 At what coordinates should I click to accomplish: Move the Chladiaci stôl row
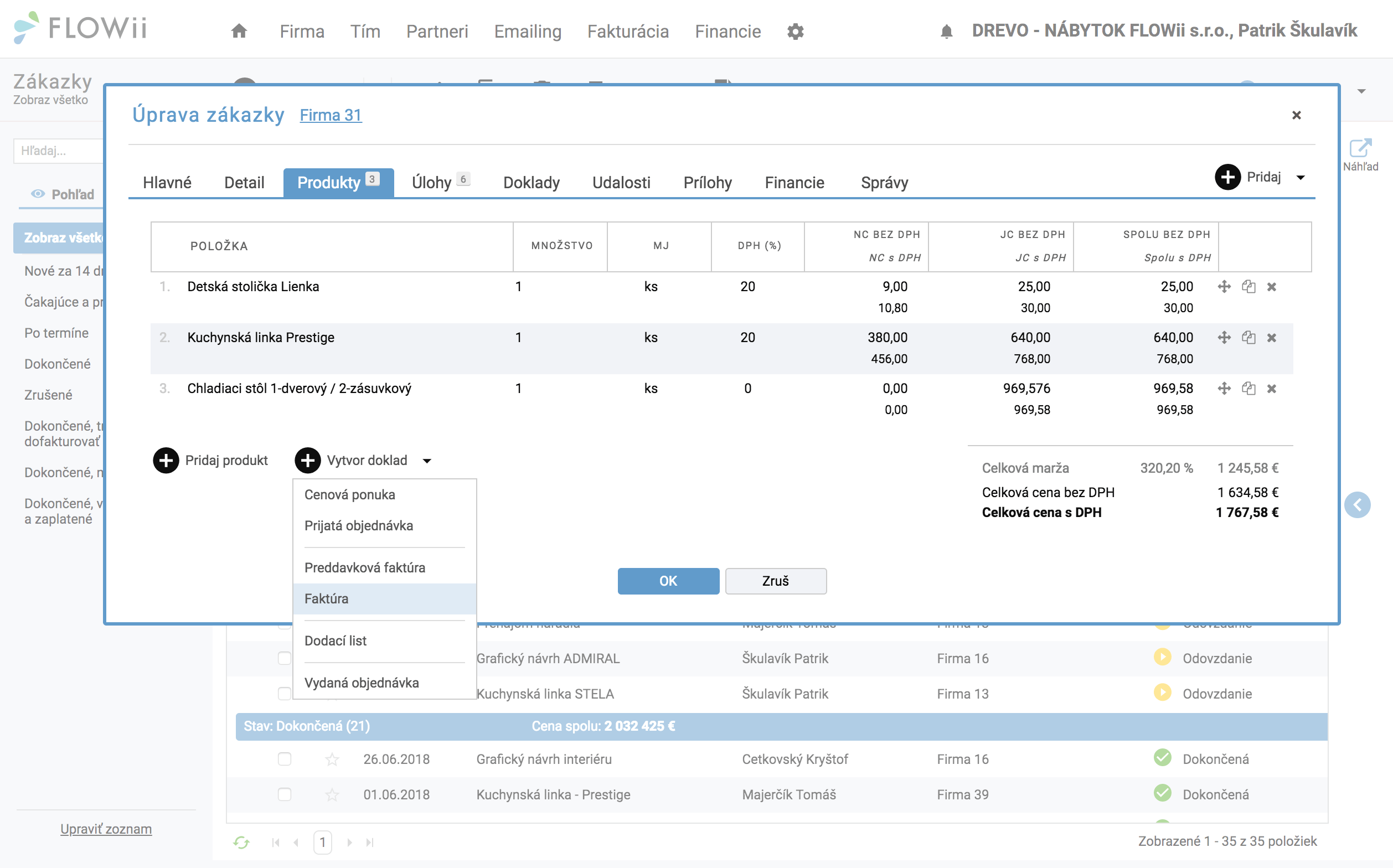[x=1224, y=389]
